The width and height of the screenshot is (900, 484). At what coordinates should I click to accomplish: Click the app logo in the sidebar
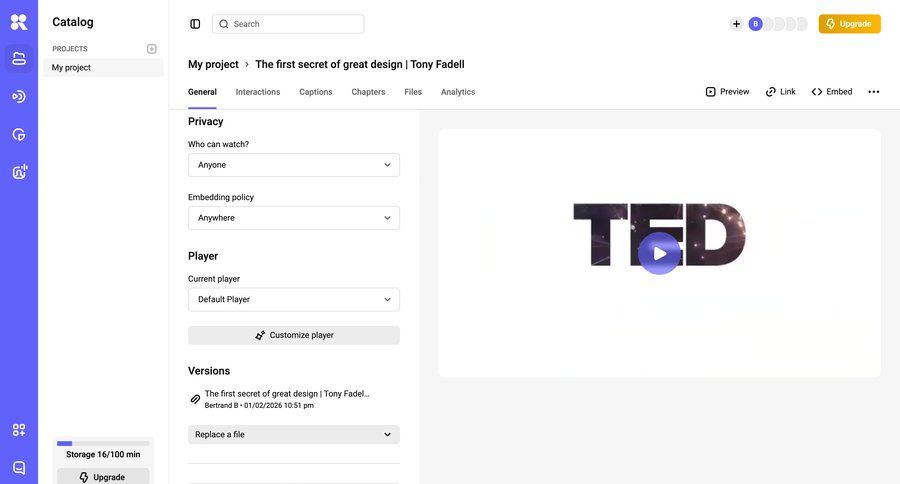tap(19, 22)
